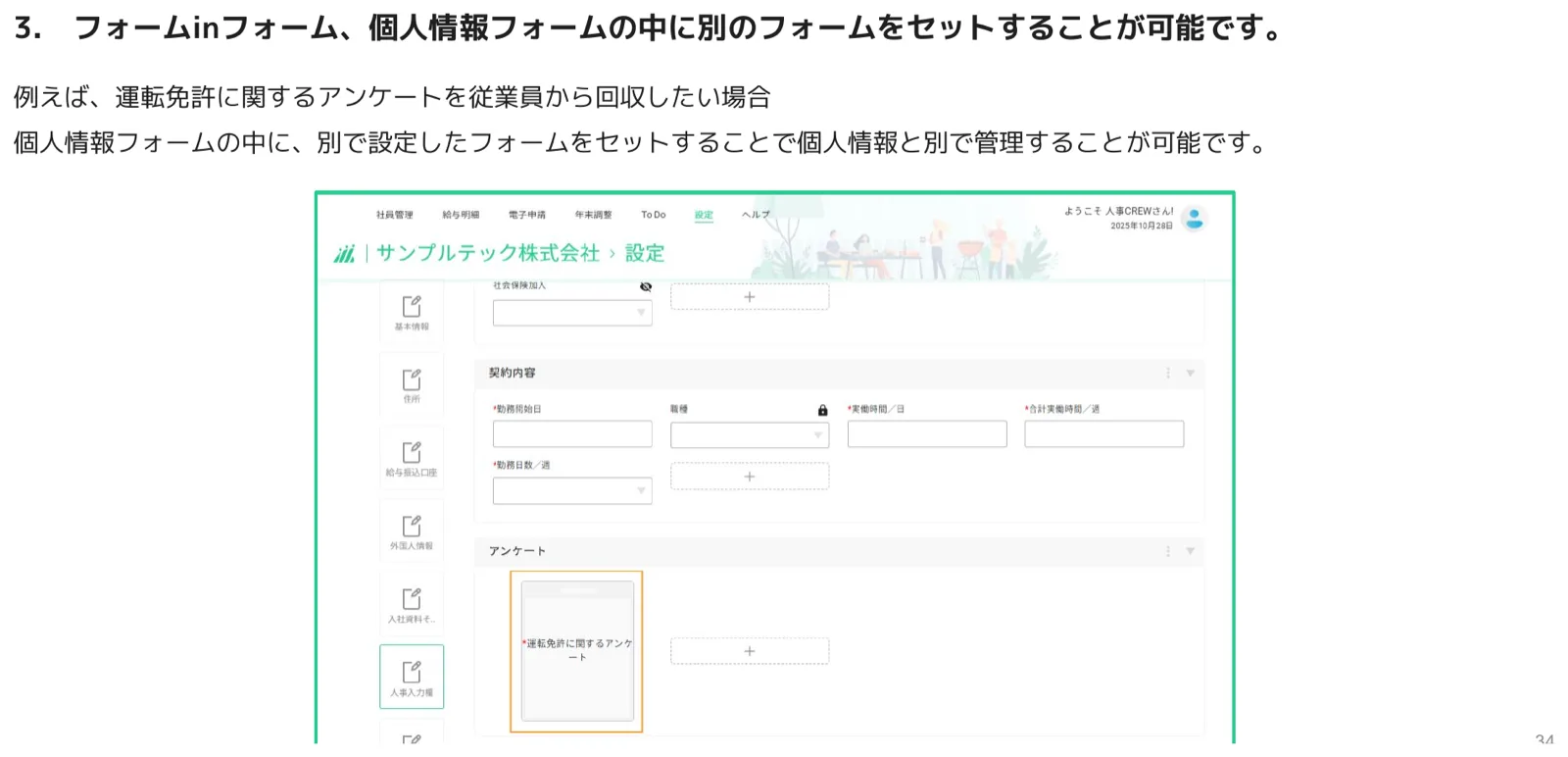Open the 基本情報 sidebar form
The width and height of the screenshot is (1568, 757).
(x=412, y=313)
